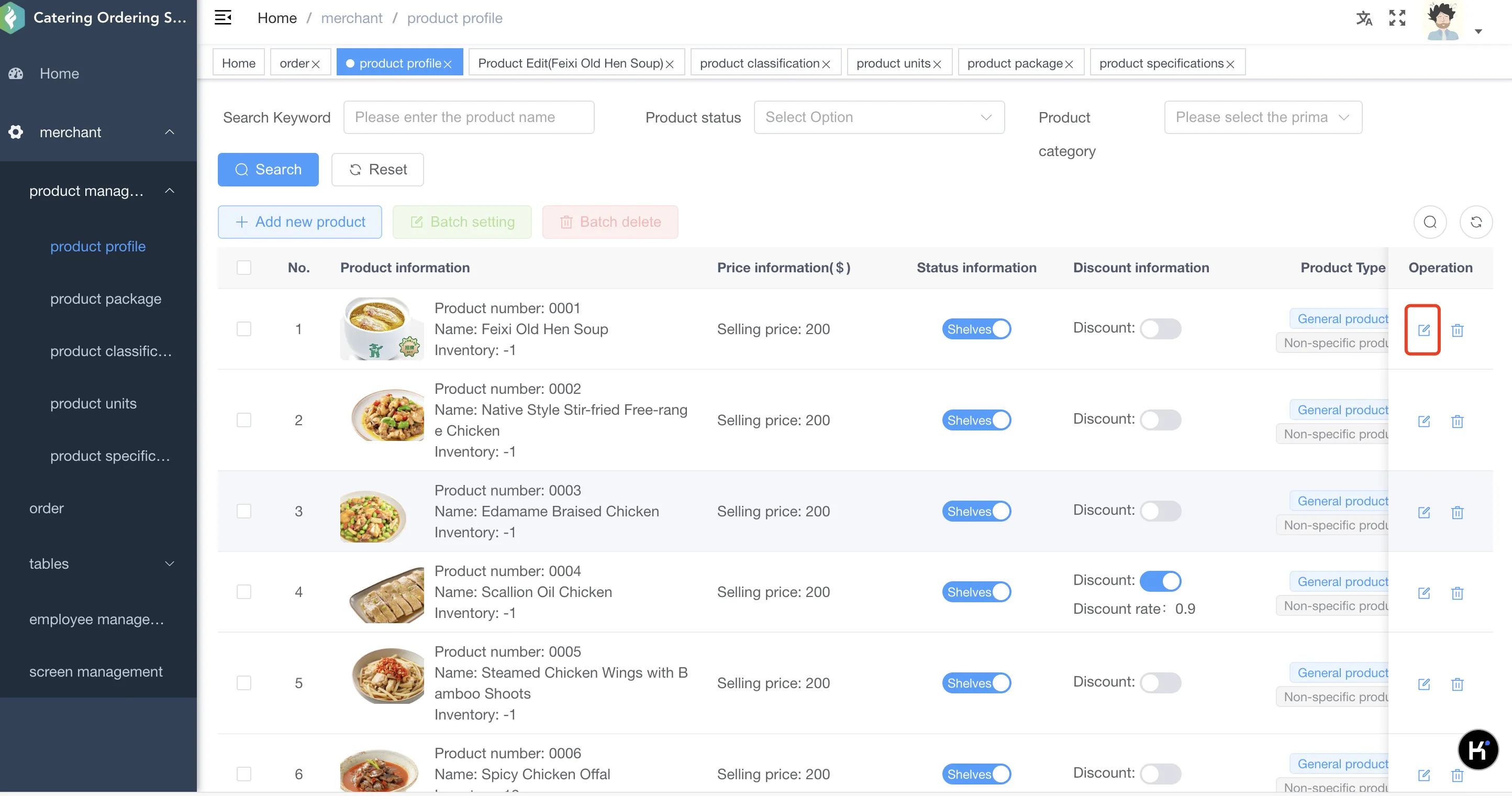Close the order tab
Screen dimensions: 1512x796
pos(315,64)
